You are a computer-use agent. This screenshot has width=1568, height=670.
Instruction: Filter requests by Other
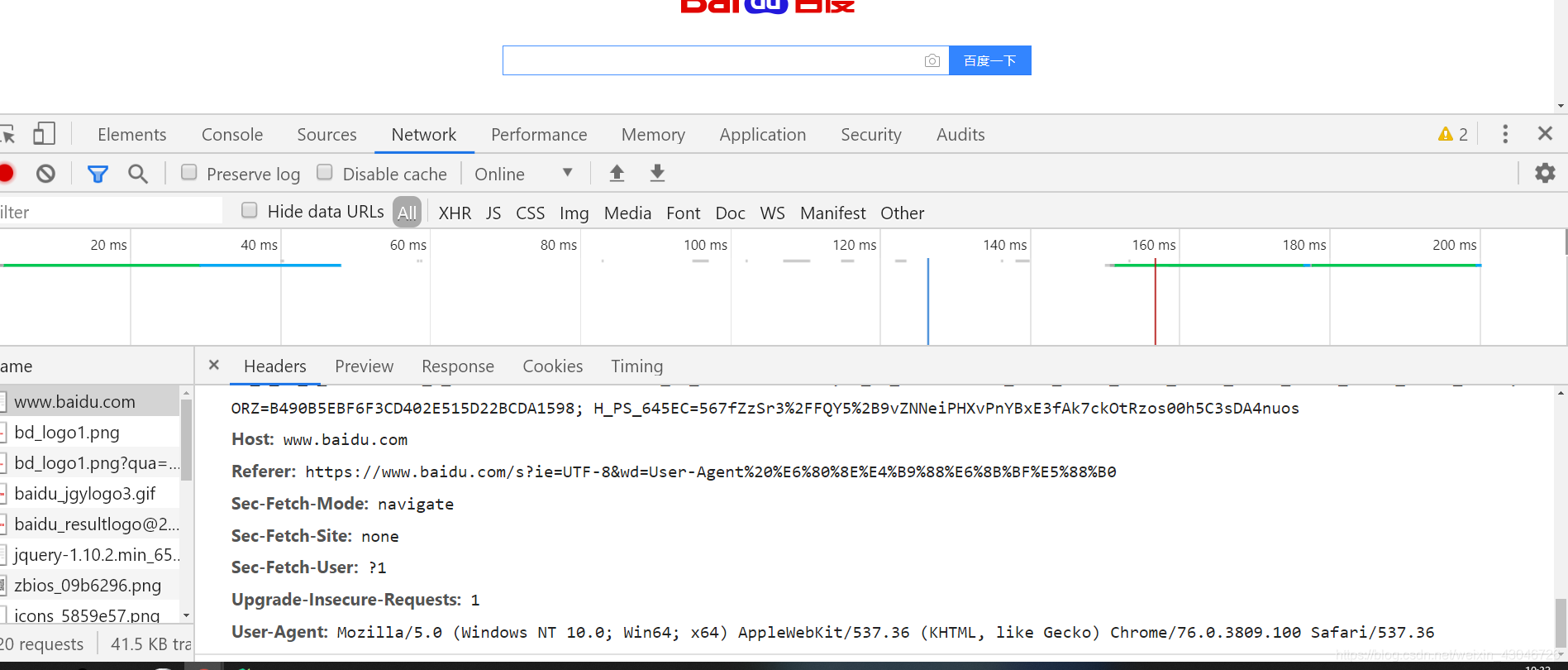coord(902,213)
